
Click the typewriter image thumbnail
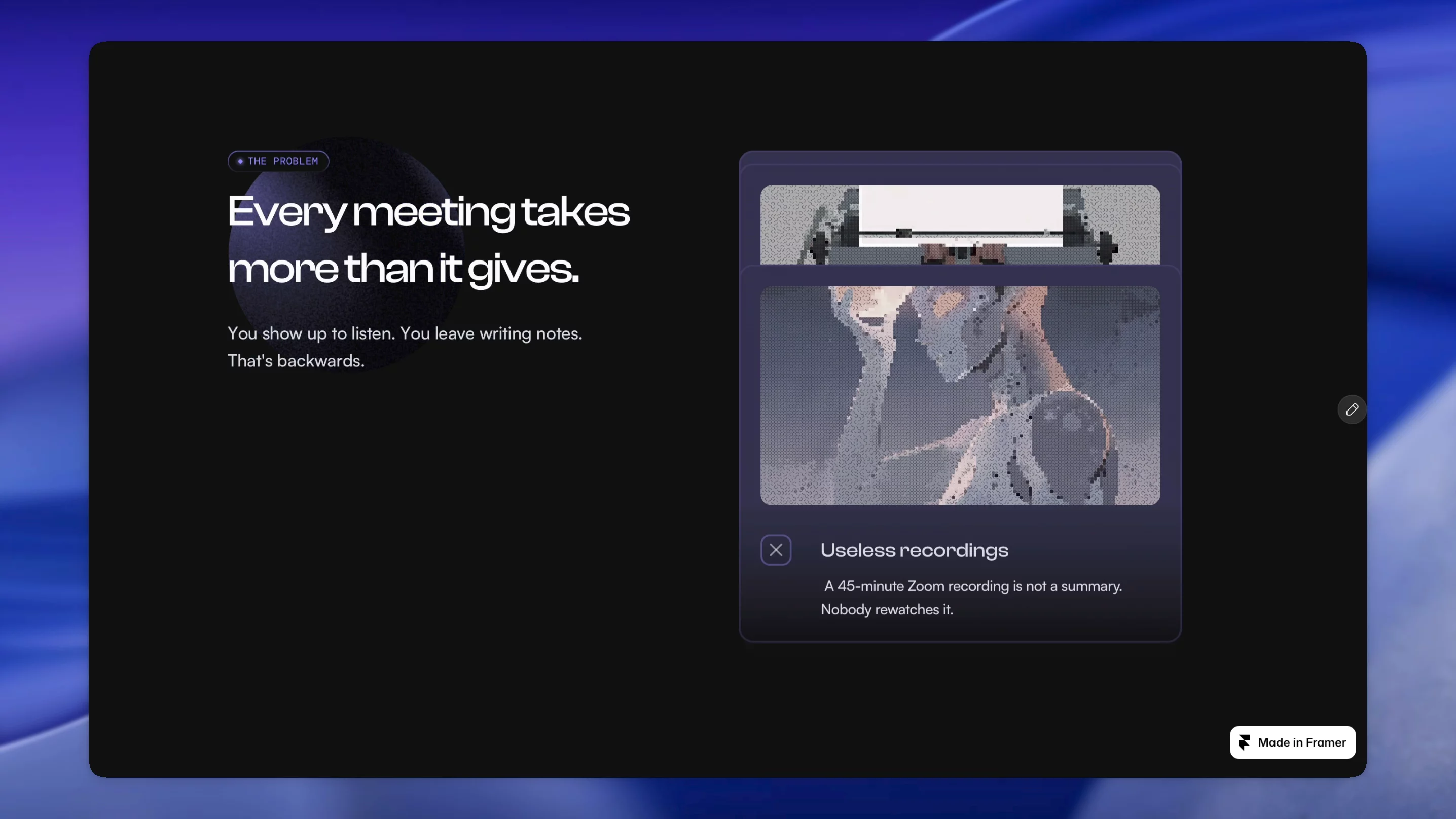[960, 225]
